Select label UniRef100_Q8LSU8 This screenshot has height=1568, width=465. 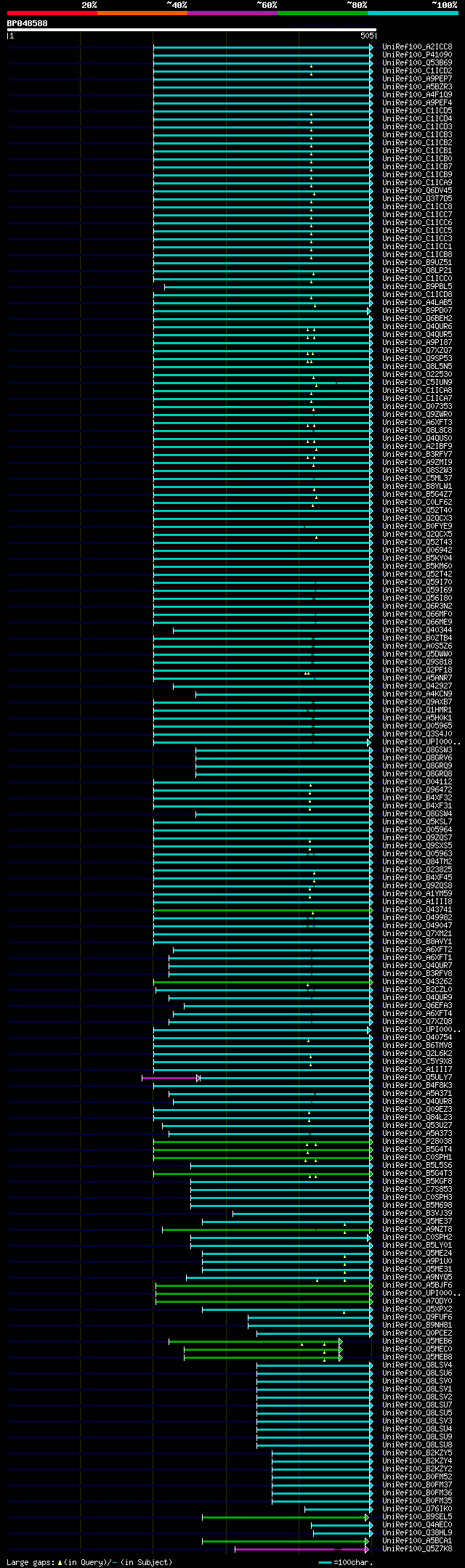point(417,1445)
